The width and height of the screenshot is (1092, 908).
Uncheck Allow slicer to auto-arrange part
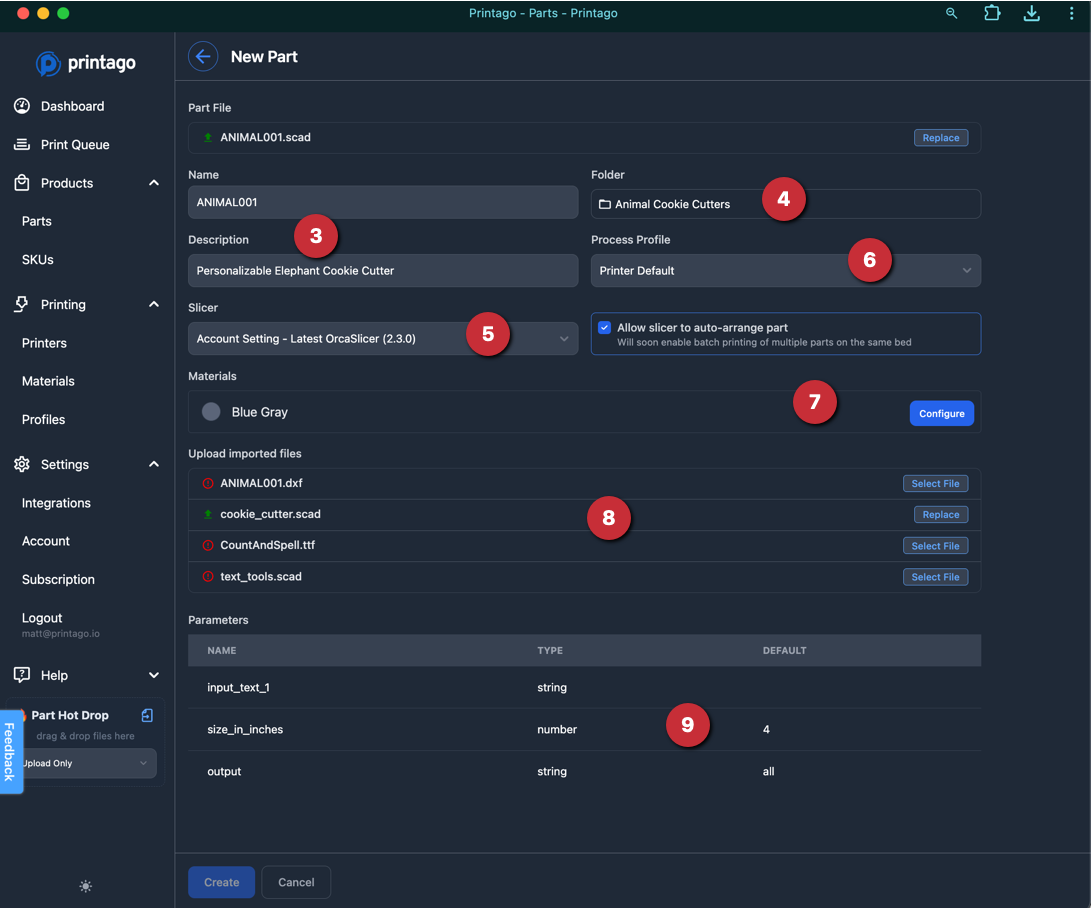click(x=605, y=328)
